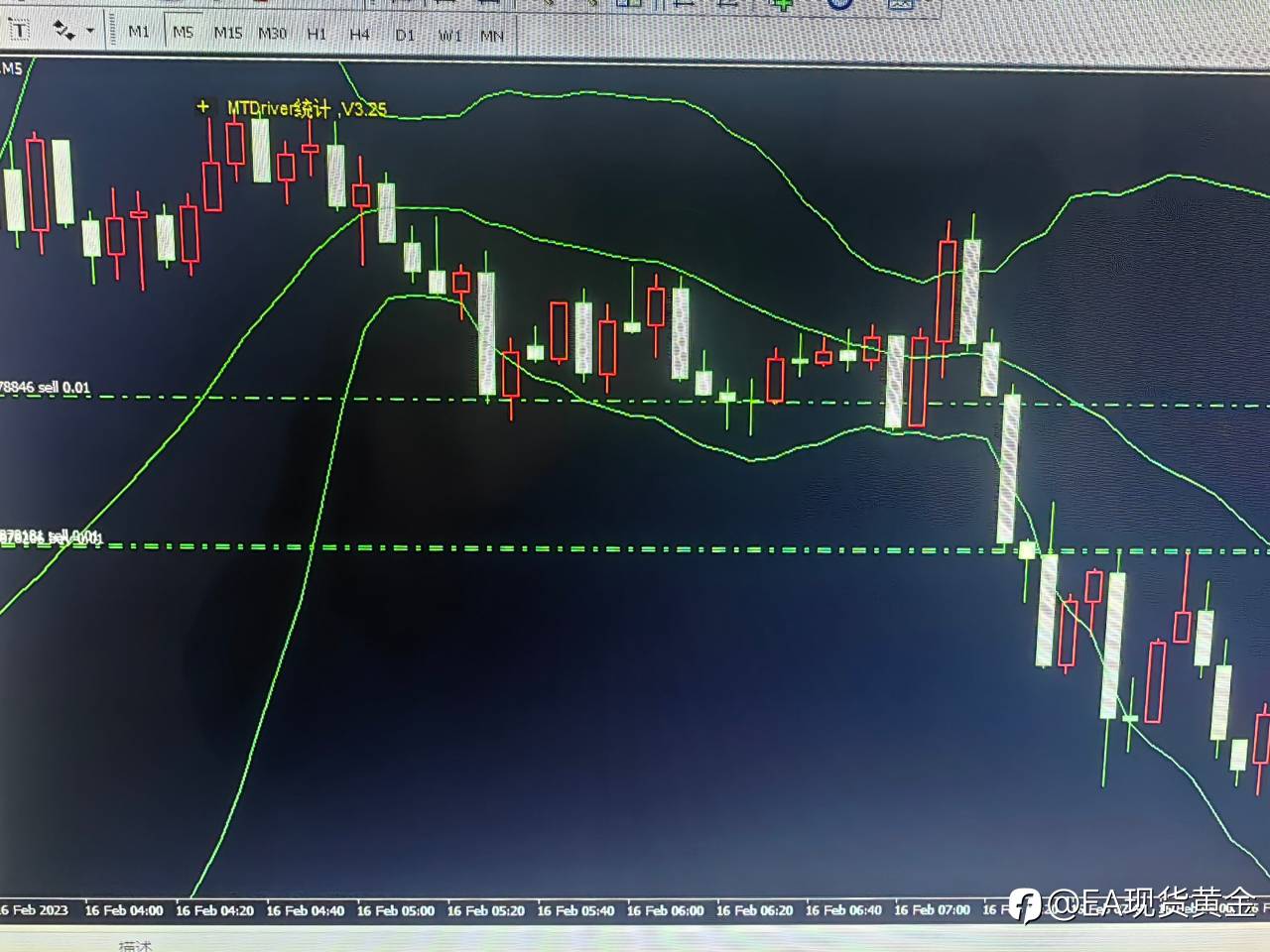Switch chart to MN timeframe

(492, 36)
